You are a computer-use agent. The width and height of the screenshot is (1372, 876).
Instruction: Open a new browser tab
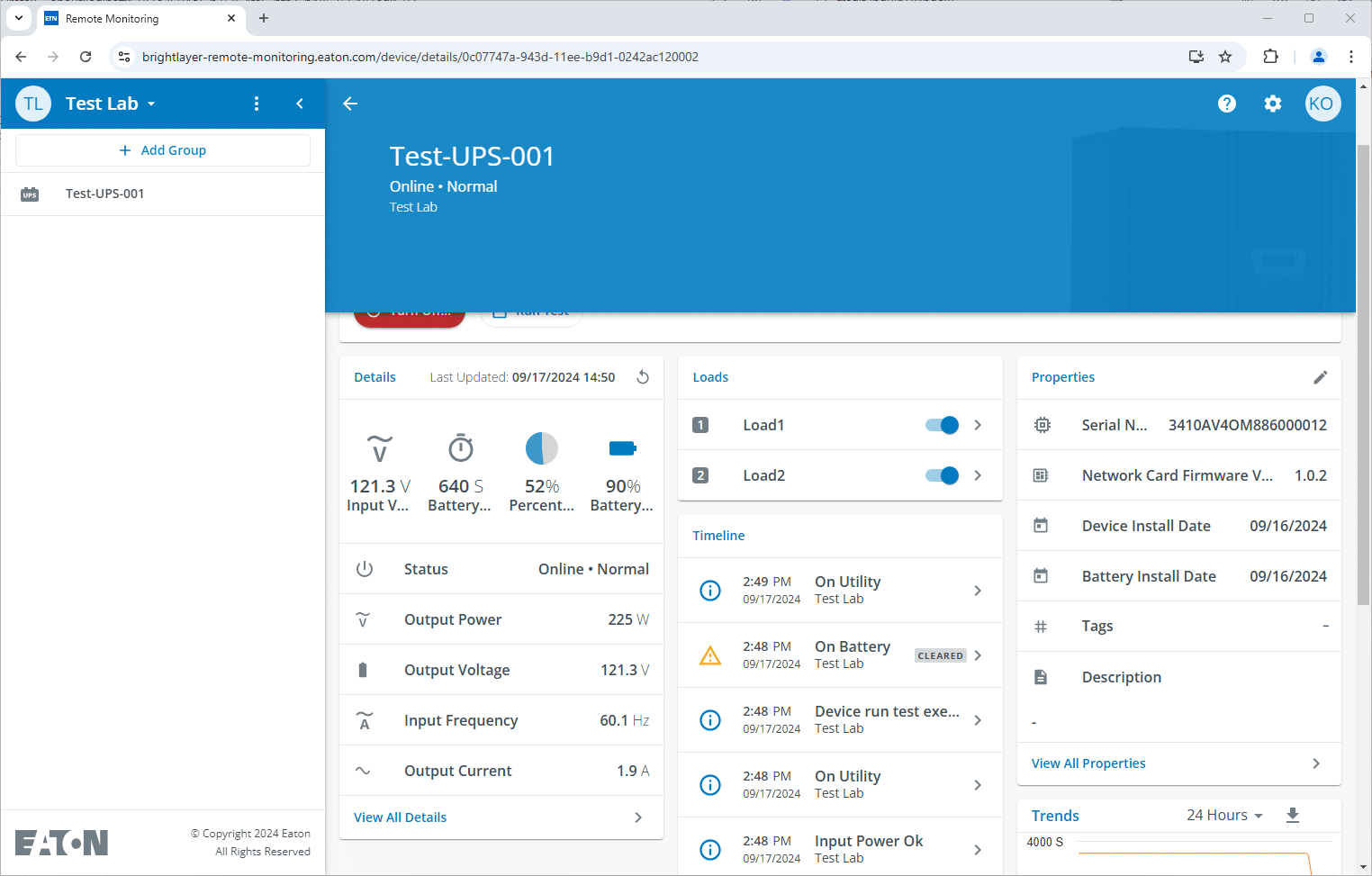coord(264,18)
